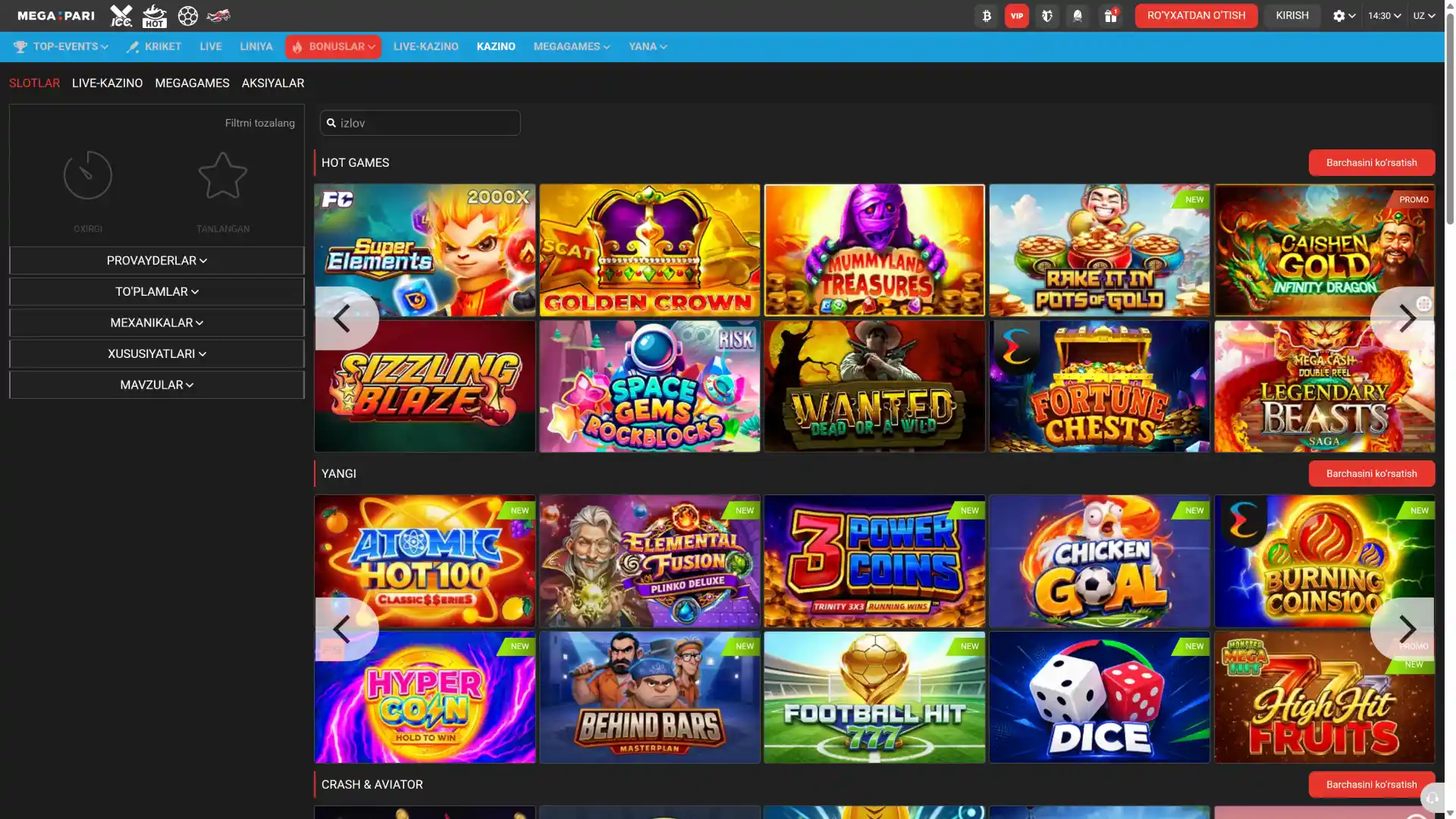
Task: Open the 3 Power Coins game thumbnail
Action: point(874,561)
